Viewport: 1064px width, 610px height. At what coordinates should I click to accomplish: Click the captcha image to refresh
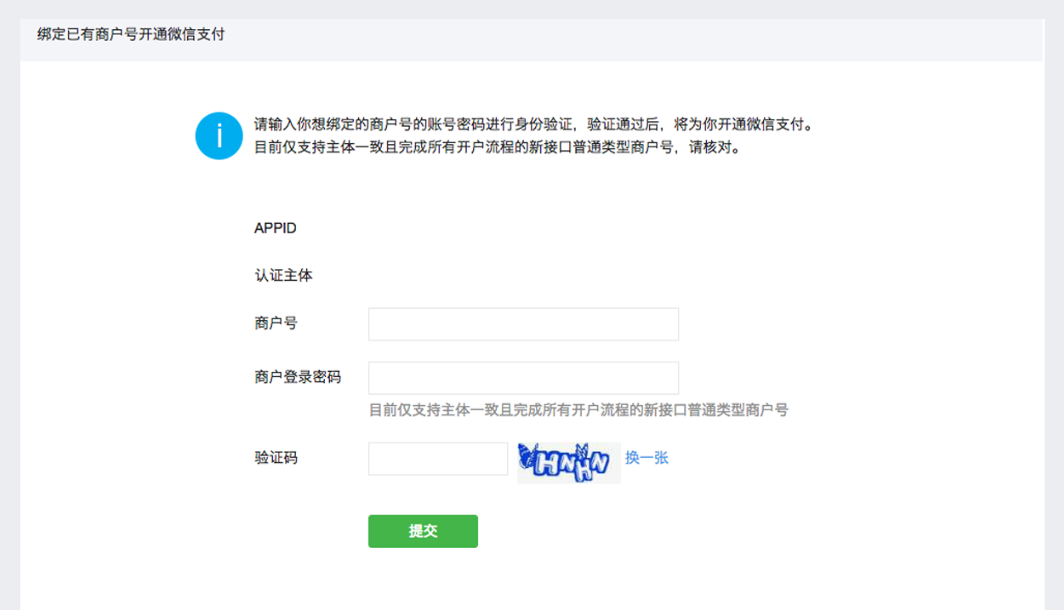[569, 462]
